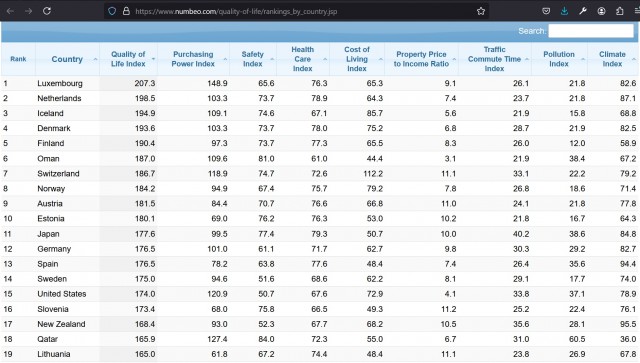Viewport: 640px width, 363px height.
Task: Sort table by Rank column
Action: (x=18, y=59)
